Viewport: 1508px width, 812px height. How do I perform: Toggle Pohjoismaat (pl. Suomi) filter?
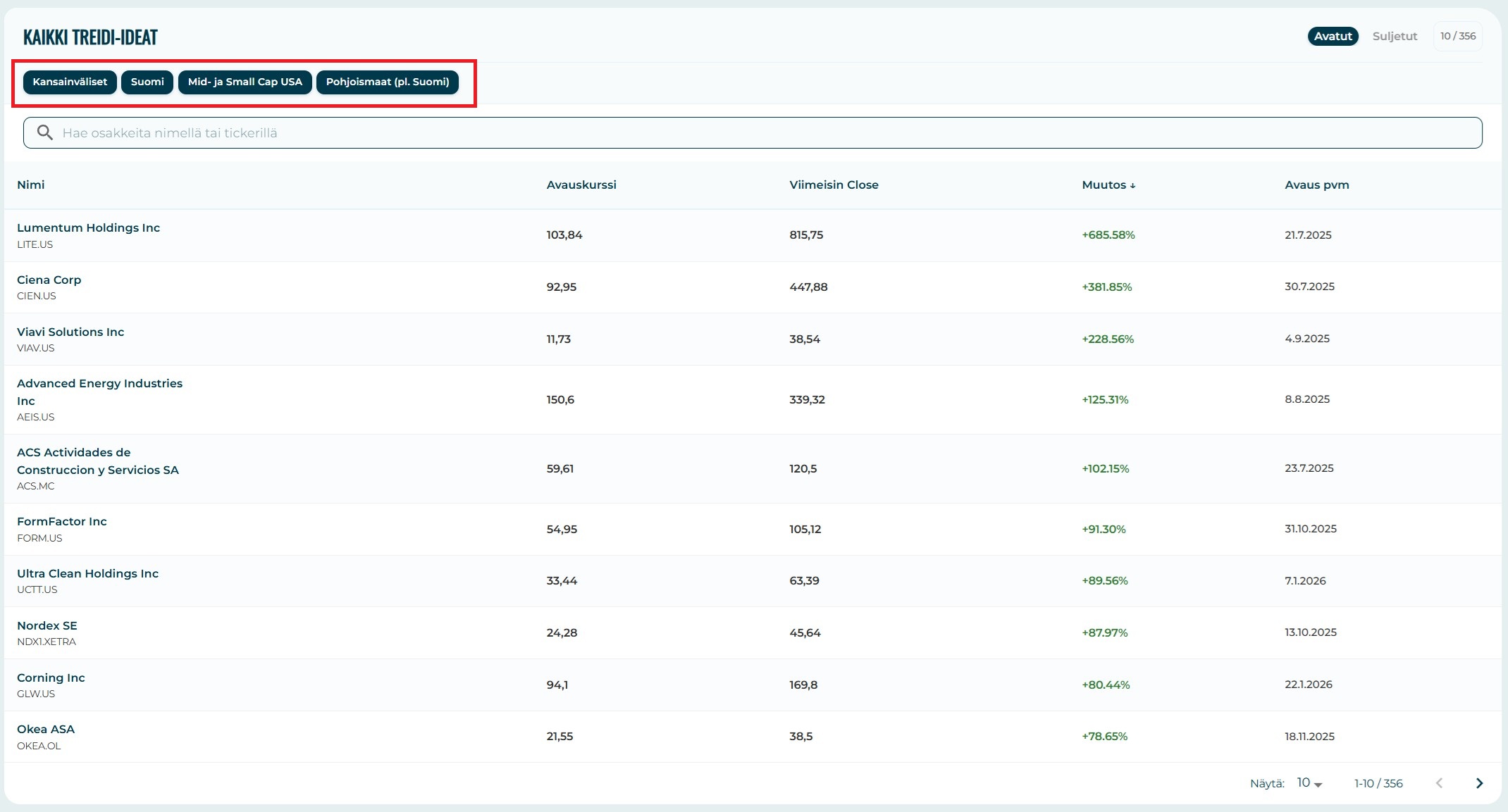click(388, 82)
